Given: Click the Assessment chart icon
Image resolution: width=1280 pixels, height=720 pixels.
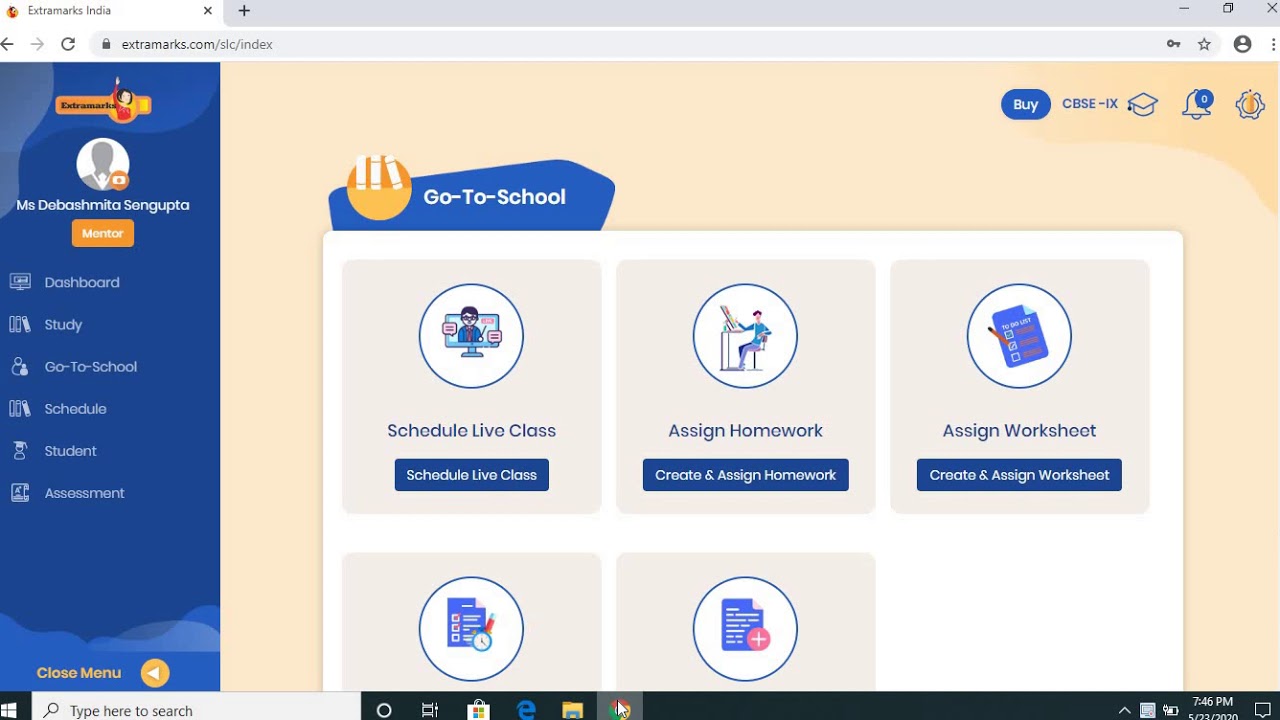Looking at the screenshot, I should (20, 492).
